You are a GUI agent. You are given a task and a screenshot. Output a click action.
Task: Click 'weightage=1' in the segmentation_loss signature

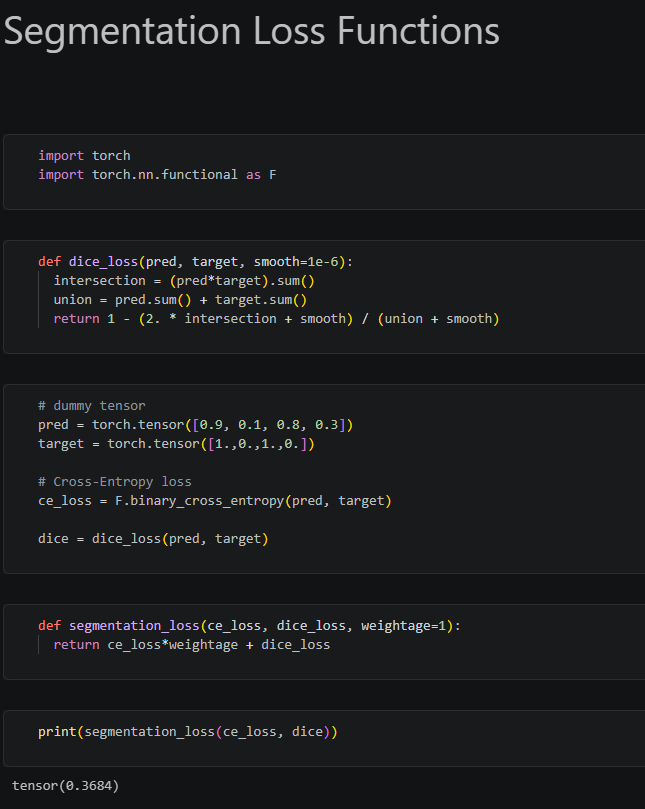point(404,626)
